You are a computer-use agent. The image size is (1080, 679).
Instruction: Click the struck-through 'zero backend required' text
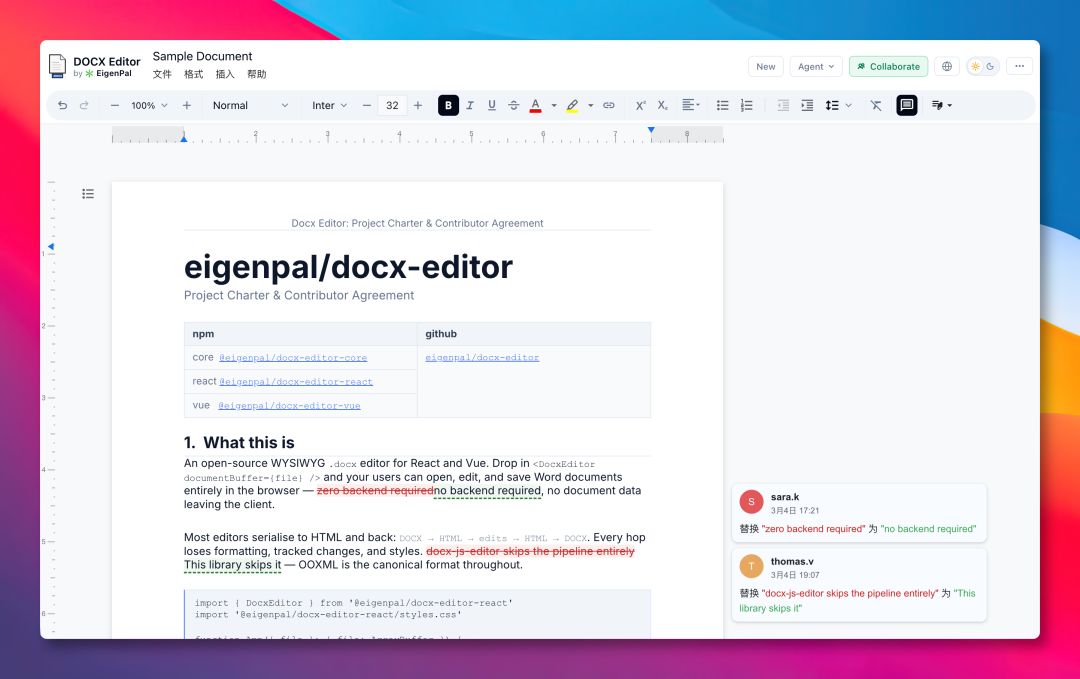coord(375,491)
